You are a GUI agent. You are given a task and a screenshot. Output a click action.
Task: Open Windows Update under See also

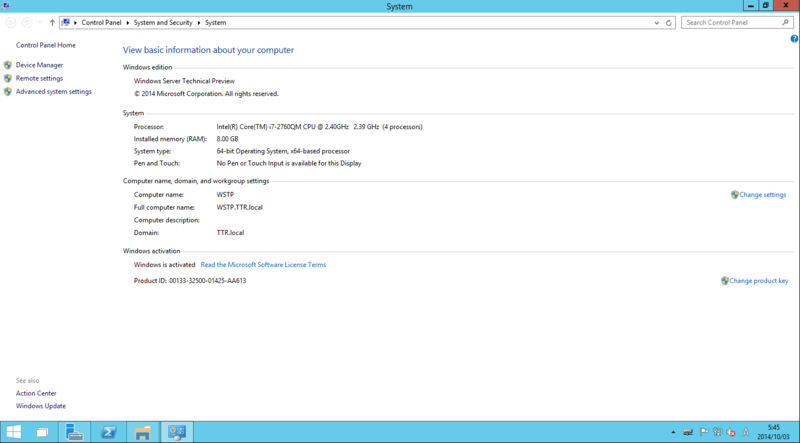tap(41, 406)
